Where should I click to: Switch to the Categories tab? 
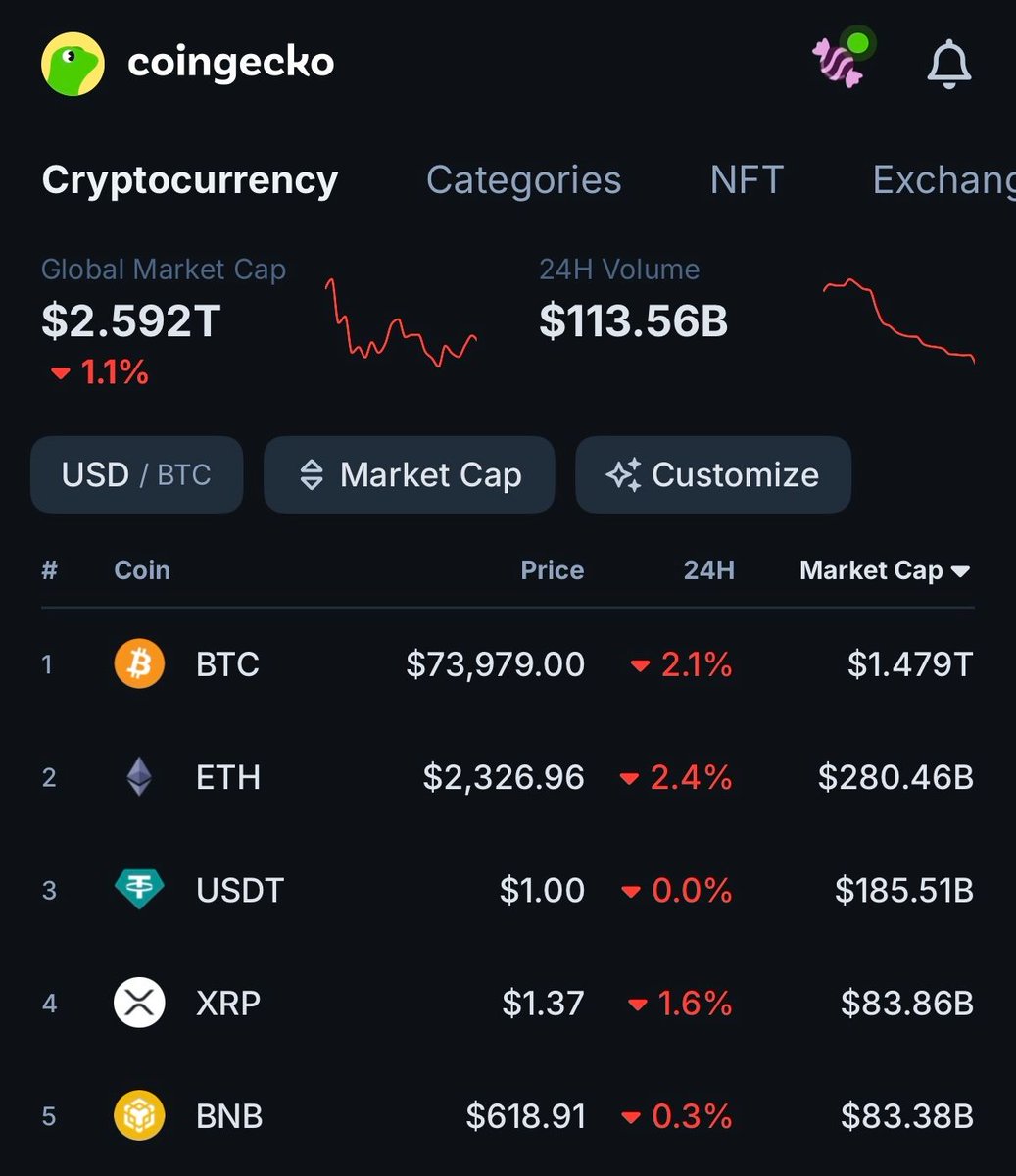point(523,180)
